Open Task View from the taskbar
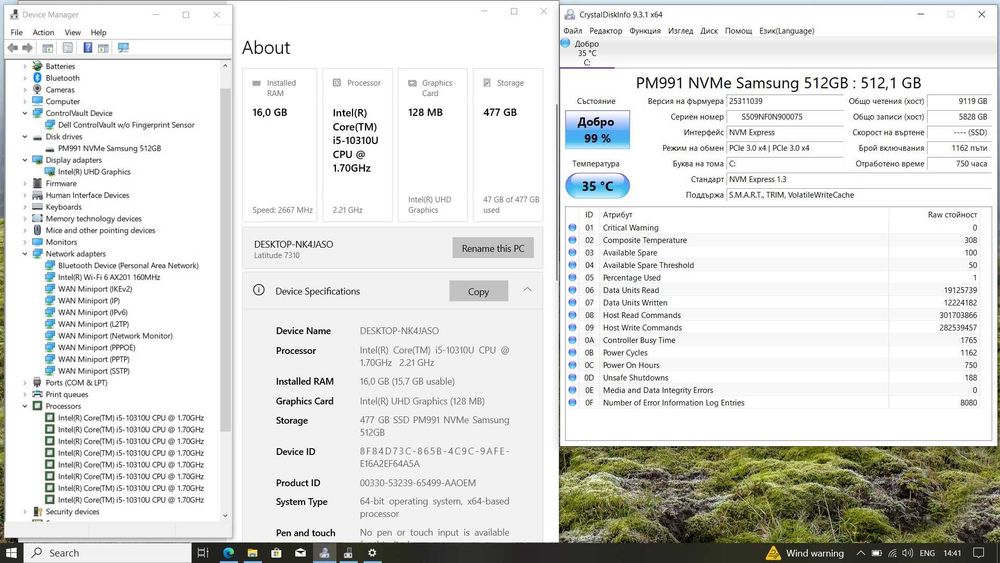The height and width of the screenshot is (563, 1000). pos(203,553)
